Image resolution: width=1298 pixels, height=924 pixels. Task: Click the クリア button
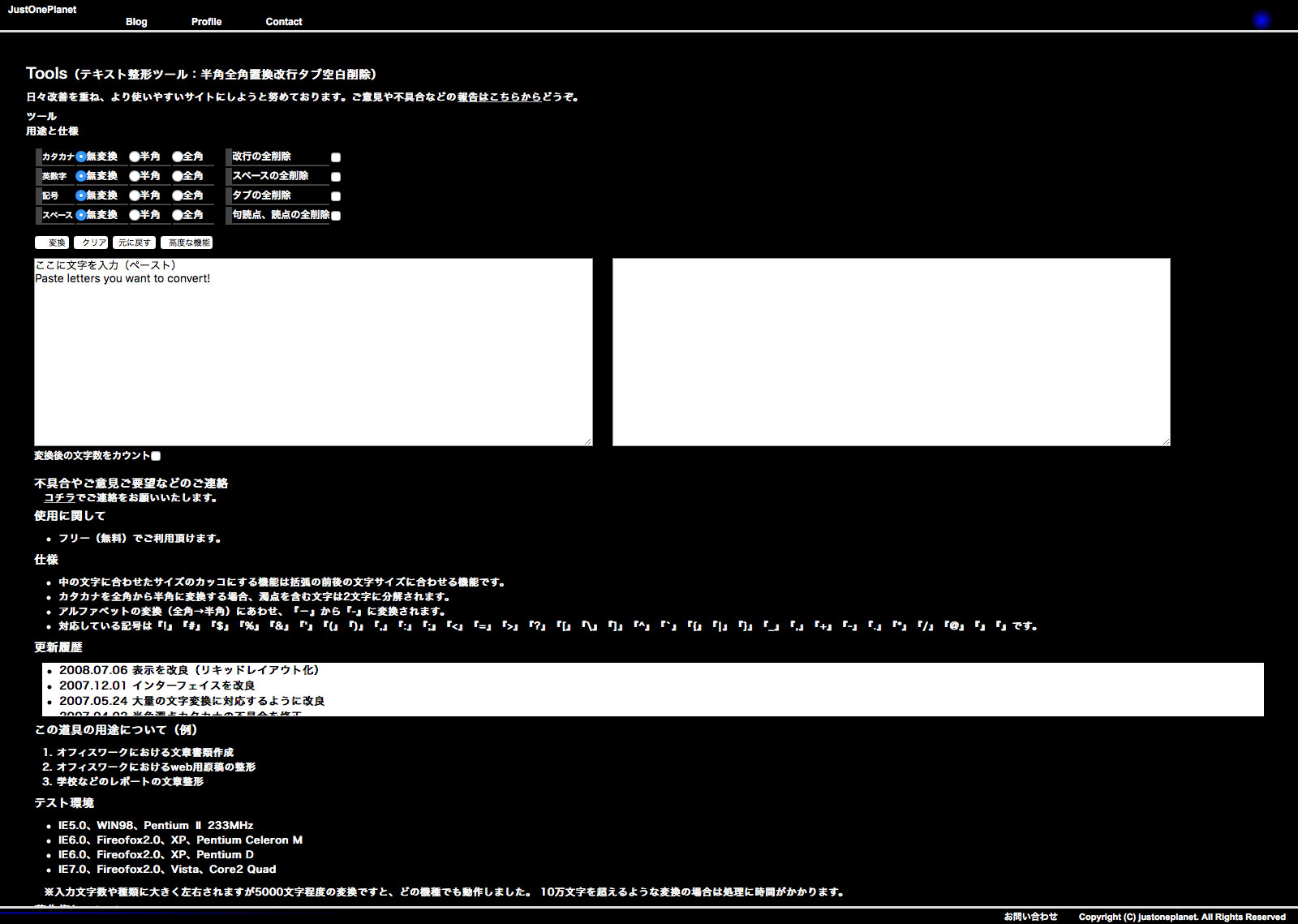point(91,243)
